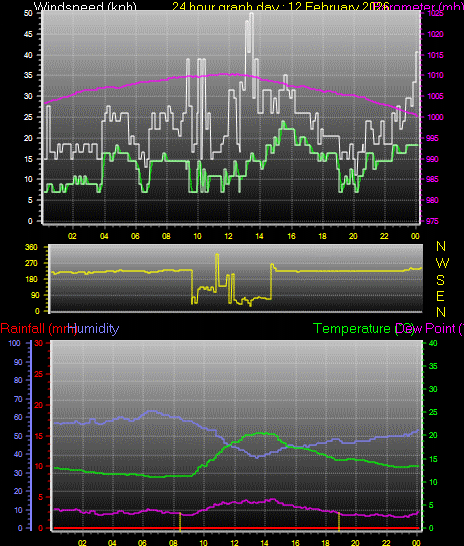The image size is (464, 546).
Task: Click the W compass letter
Action: (442, 263)
